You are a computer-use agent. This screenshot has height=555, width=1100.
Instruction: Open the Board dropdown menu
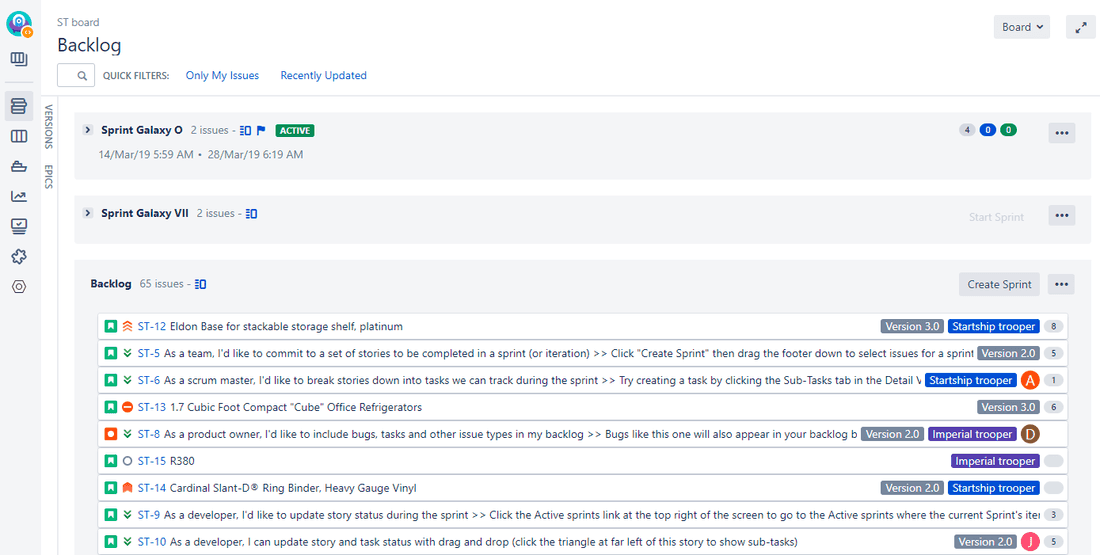point(1022,28)
